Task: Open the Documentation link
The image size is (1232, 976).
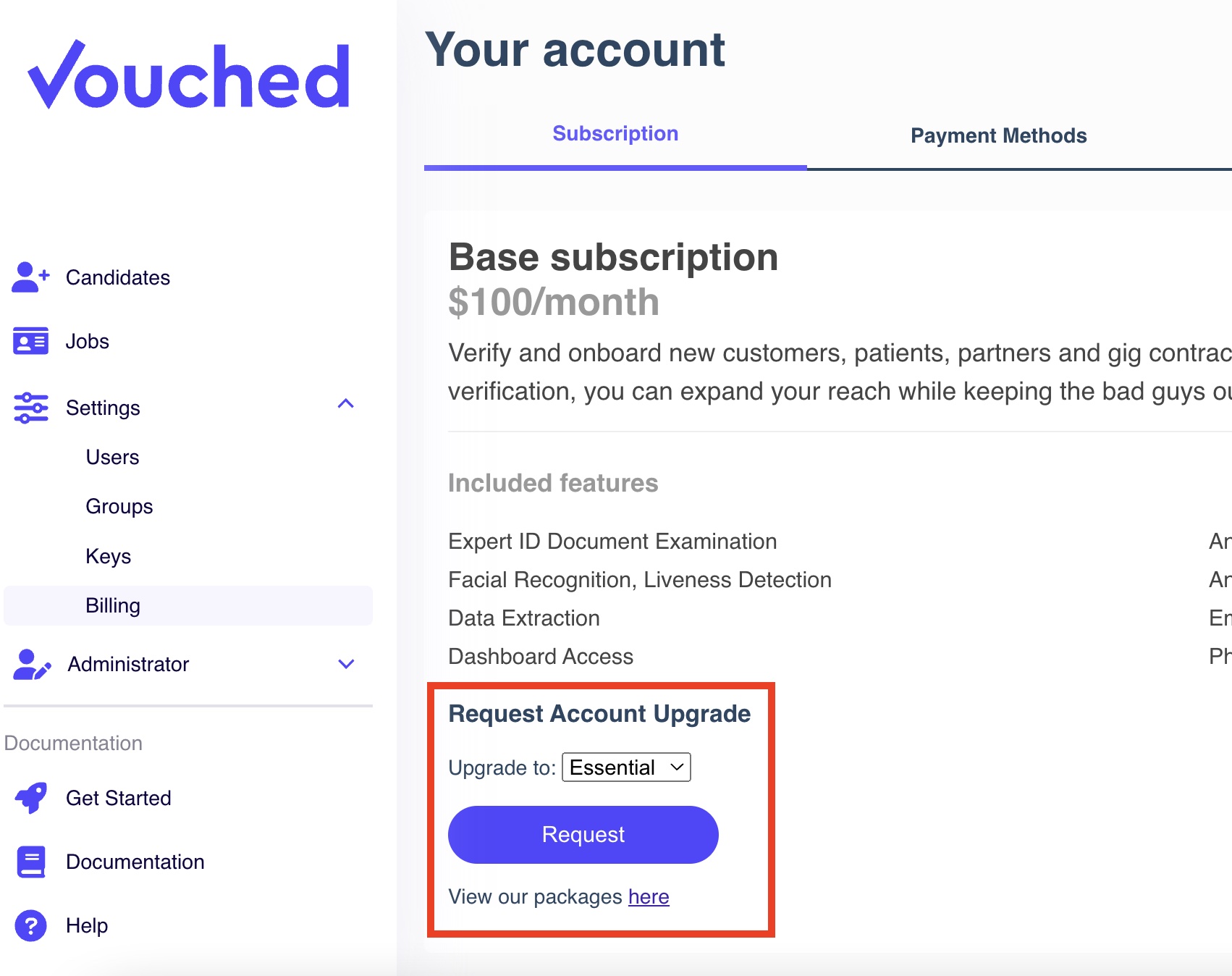Action: tap(135, 862)
